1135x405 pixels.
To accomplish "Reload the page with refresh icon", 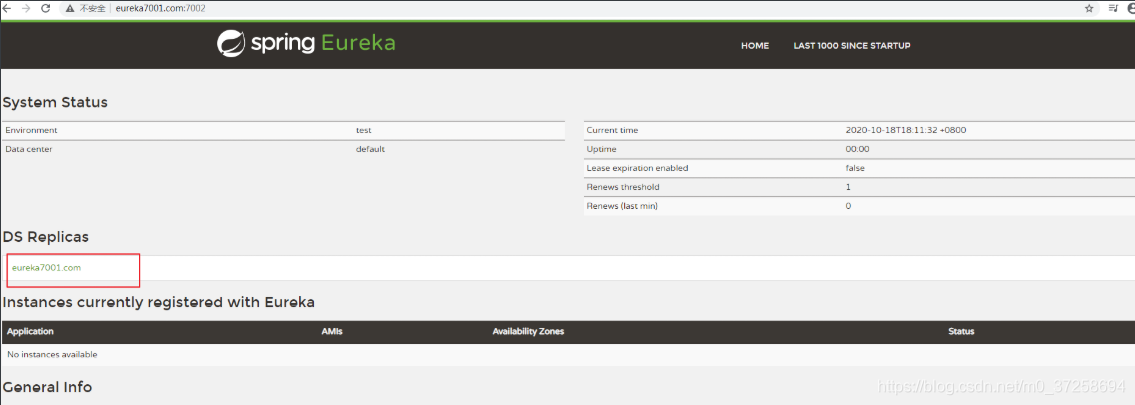I will tap(46, 9).
